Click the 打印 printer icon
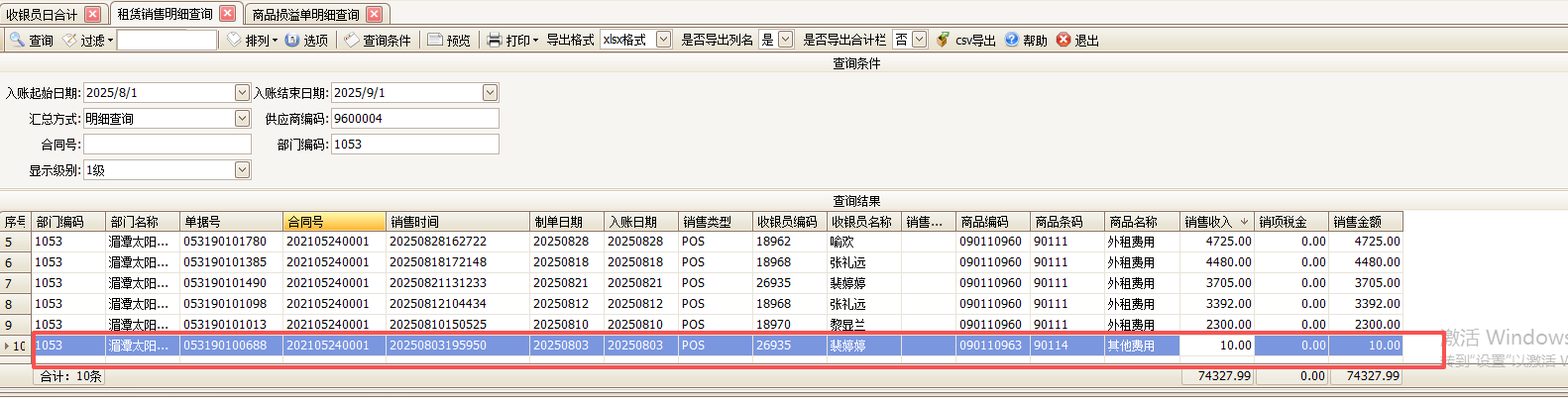Image resolution: width=1568 pixels, height=398 pixels. coord(495,40)
